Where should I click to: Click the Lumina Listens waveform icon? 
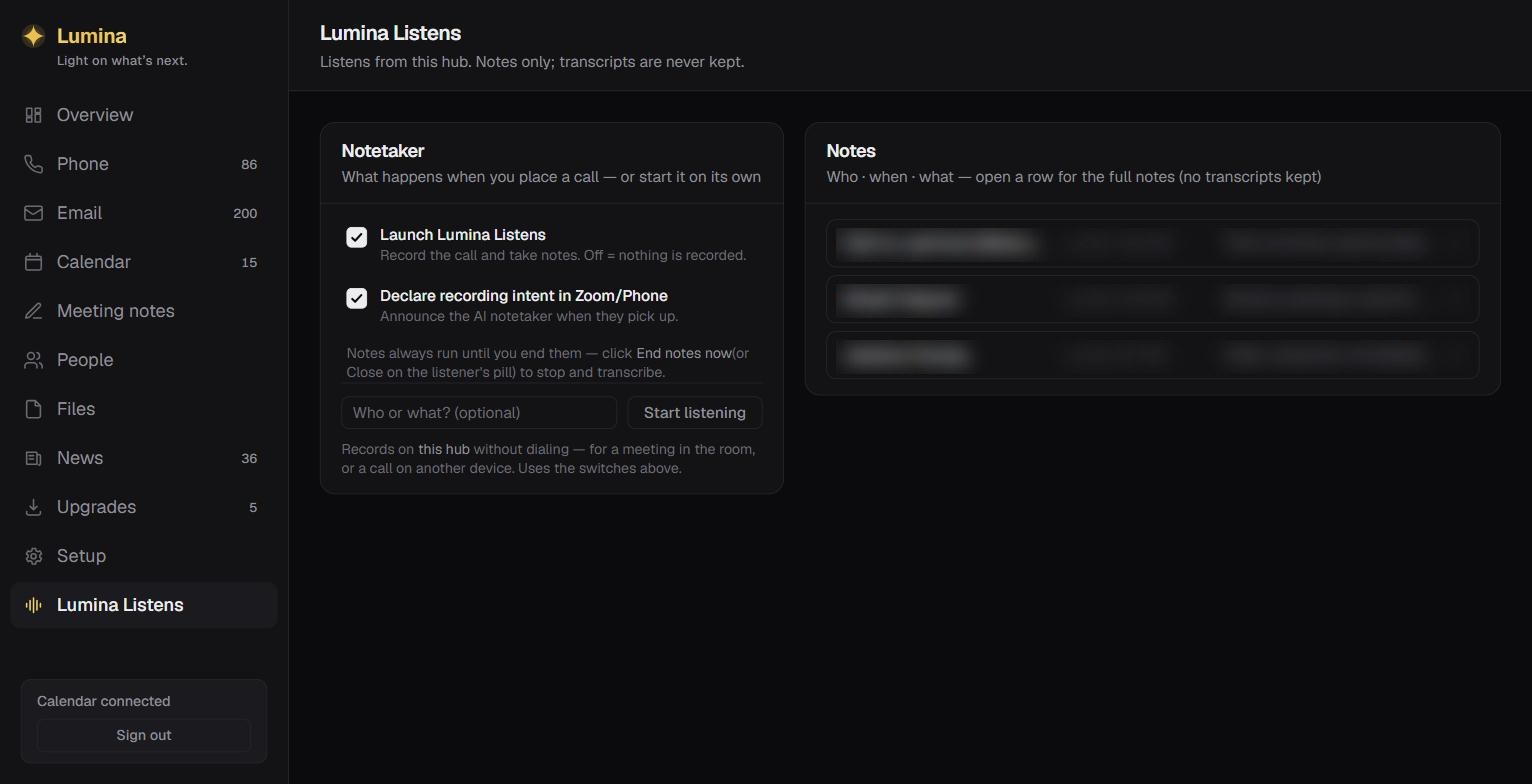(x=33, y=605)
